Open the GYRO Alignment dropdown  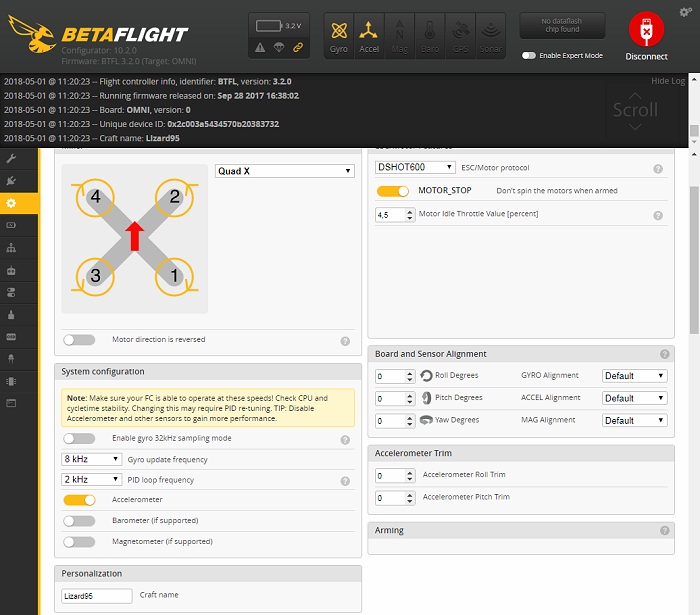point(634,376)
